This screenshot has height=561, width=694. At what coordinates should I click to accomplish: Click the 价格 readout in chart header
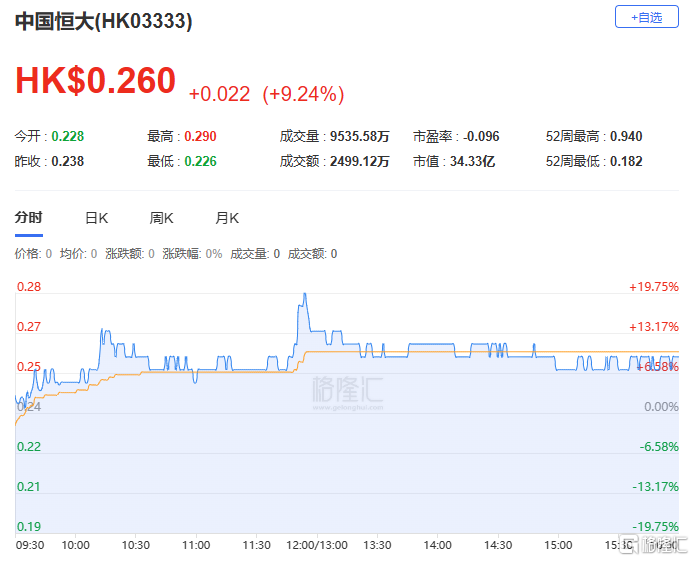33,254
